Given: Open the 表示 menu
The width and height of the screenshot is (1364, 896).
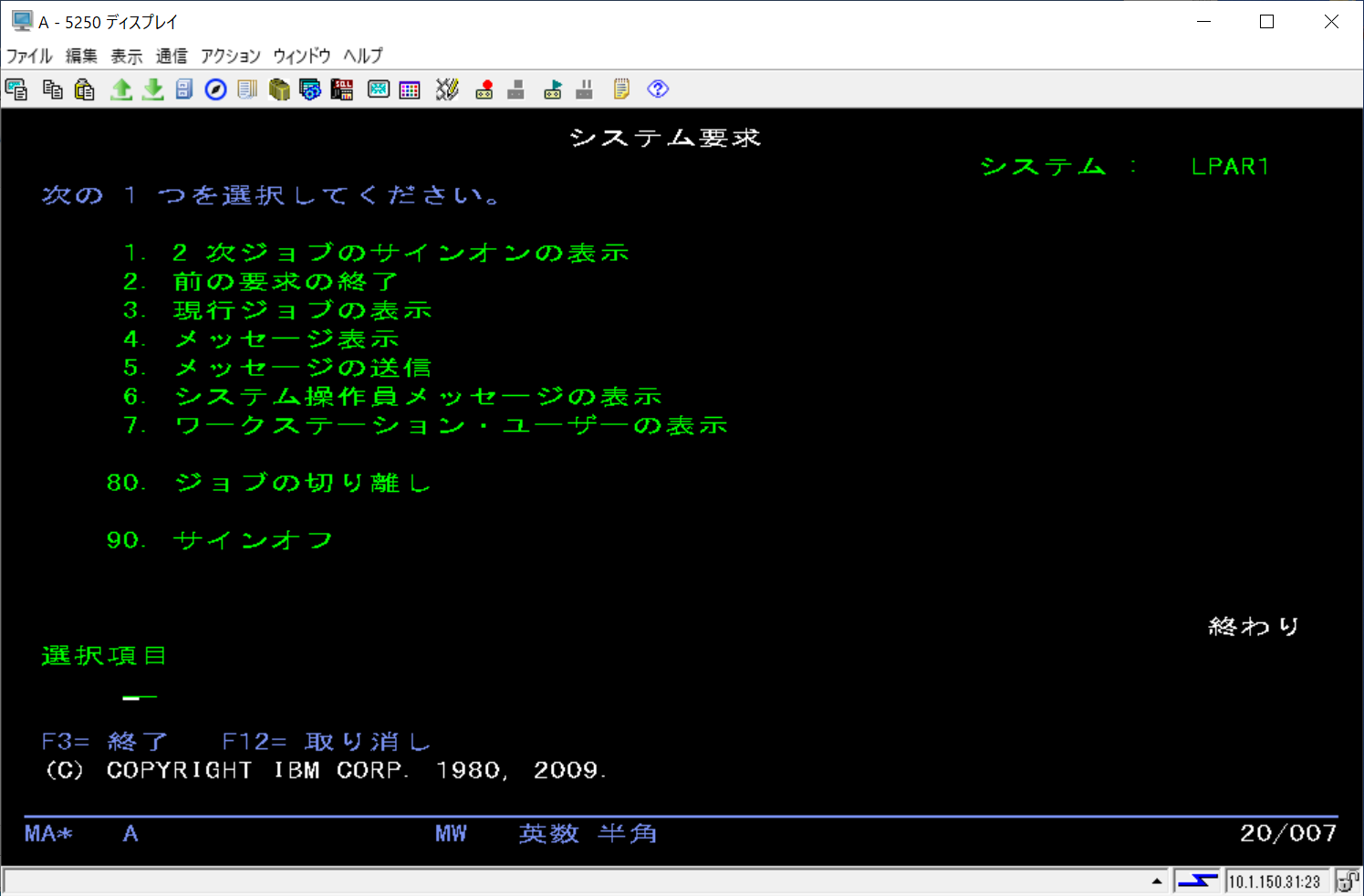Looking at the screenshot, I should [127, 56].
